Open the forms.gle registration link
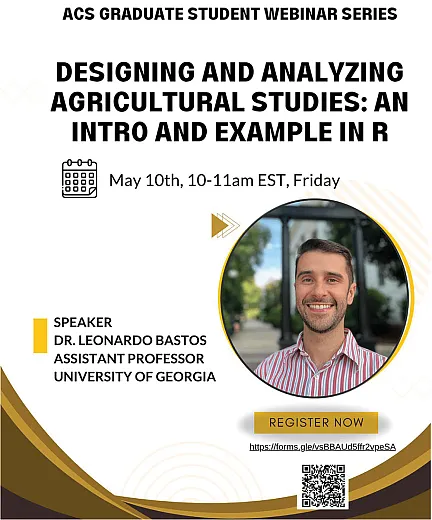432x520 pixels. click(323, 447)
